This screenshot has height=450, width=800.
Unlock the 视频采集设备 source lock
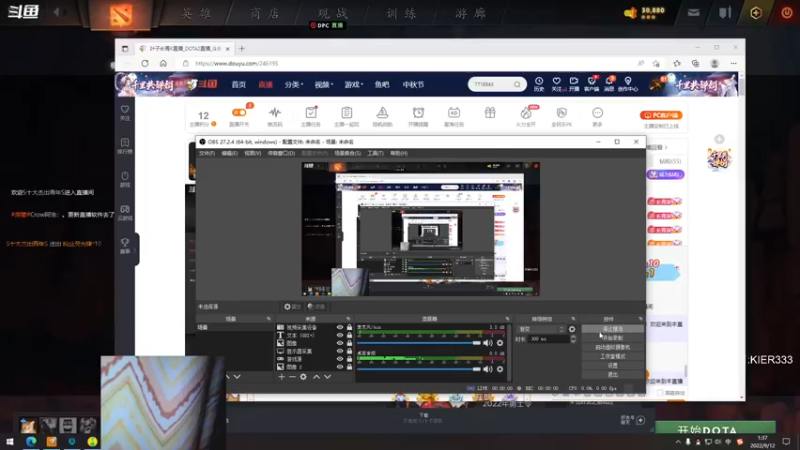pyautogui.click(x=349, y=327)
